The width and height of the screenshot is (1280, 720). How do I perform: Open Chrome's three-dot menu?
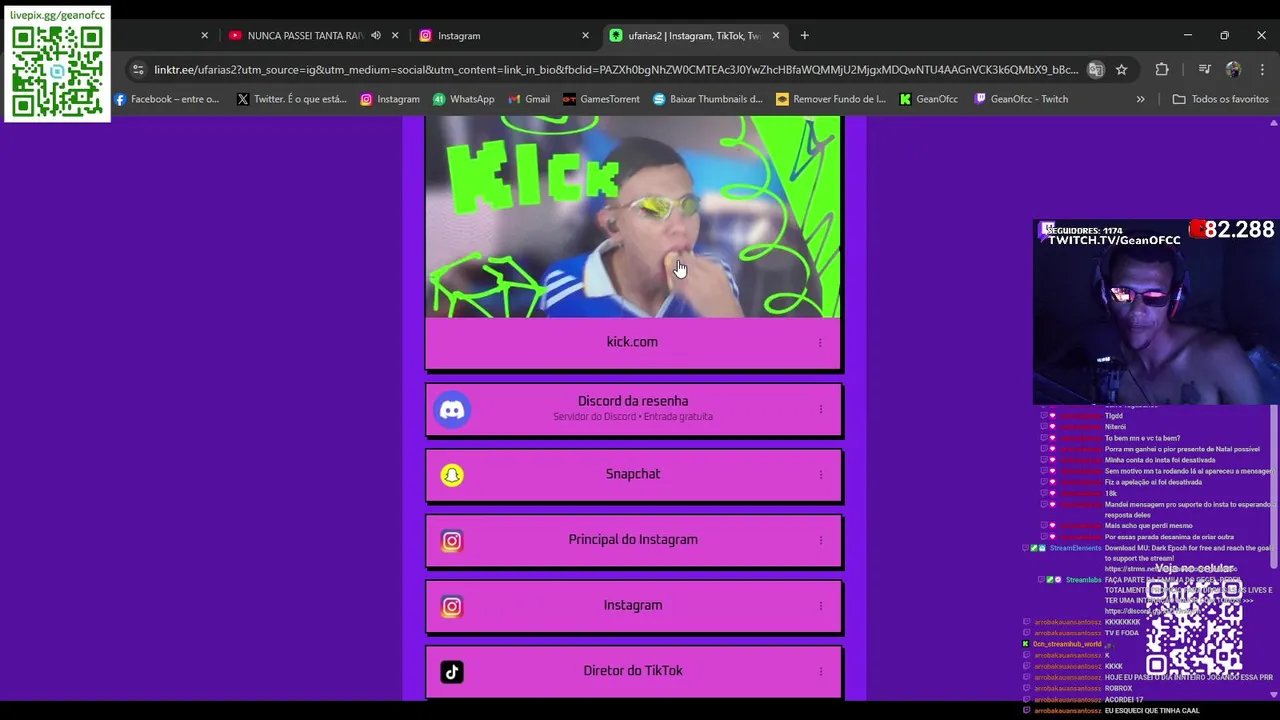[1262, 70]
